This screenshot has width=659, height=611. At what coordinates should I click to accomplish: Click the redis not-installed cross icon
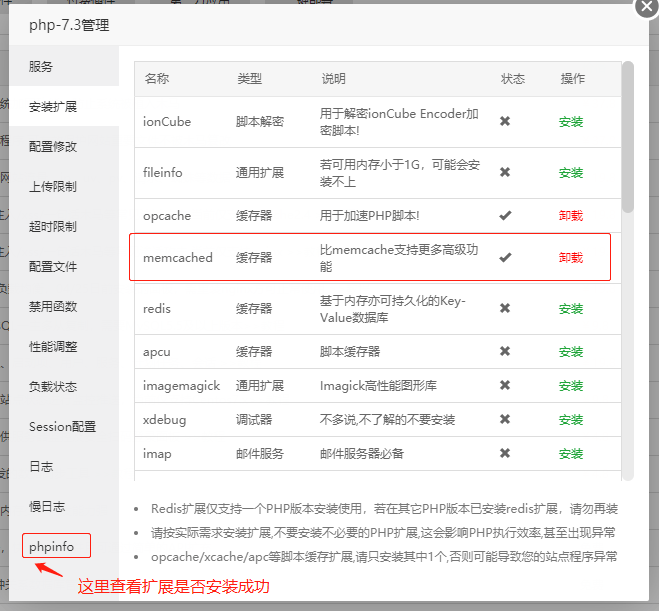505,308
